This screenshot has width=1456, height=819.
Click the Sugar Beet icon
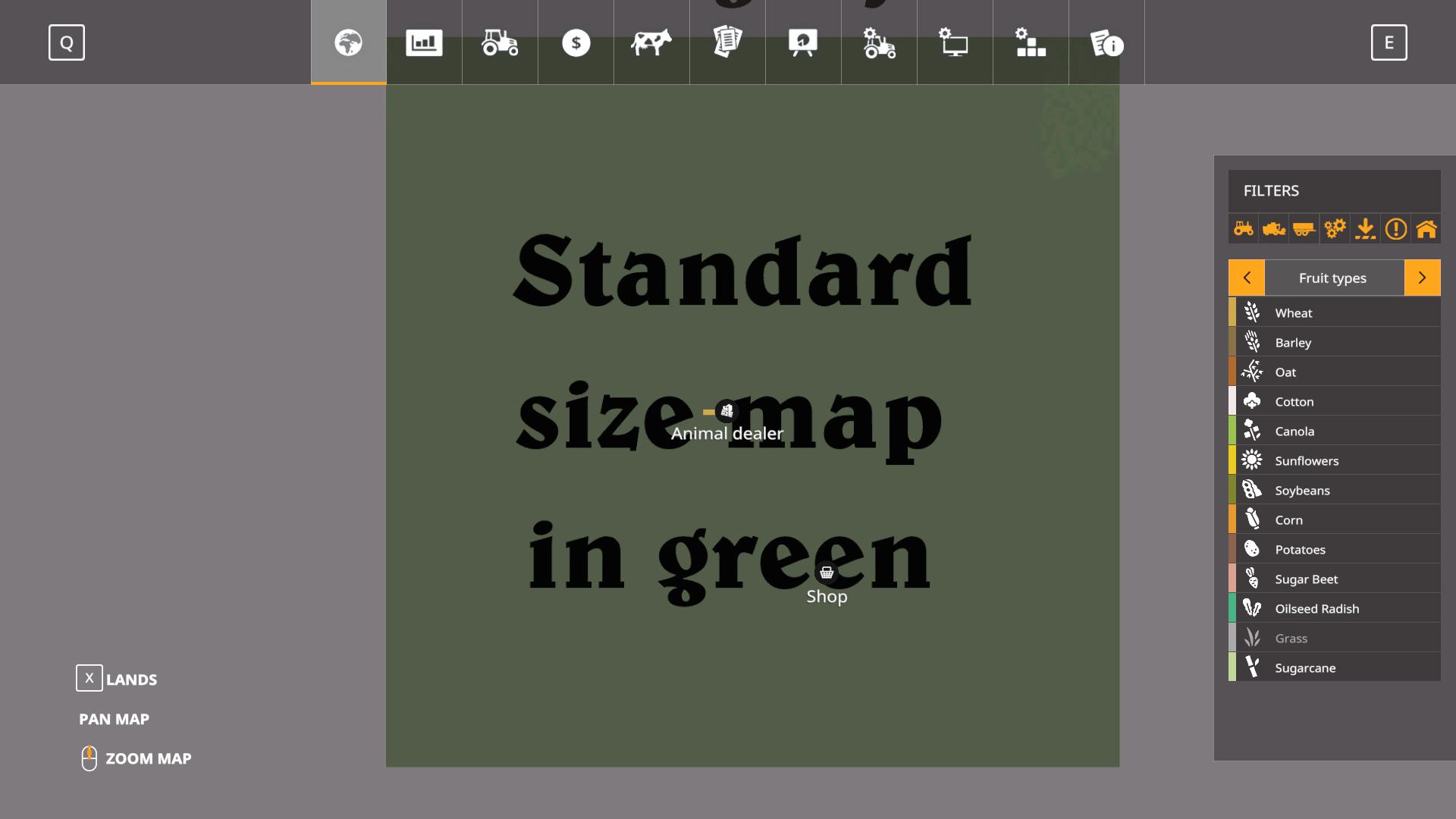point(1252,579)
